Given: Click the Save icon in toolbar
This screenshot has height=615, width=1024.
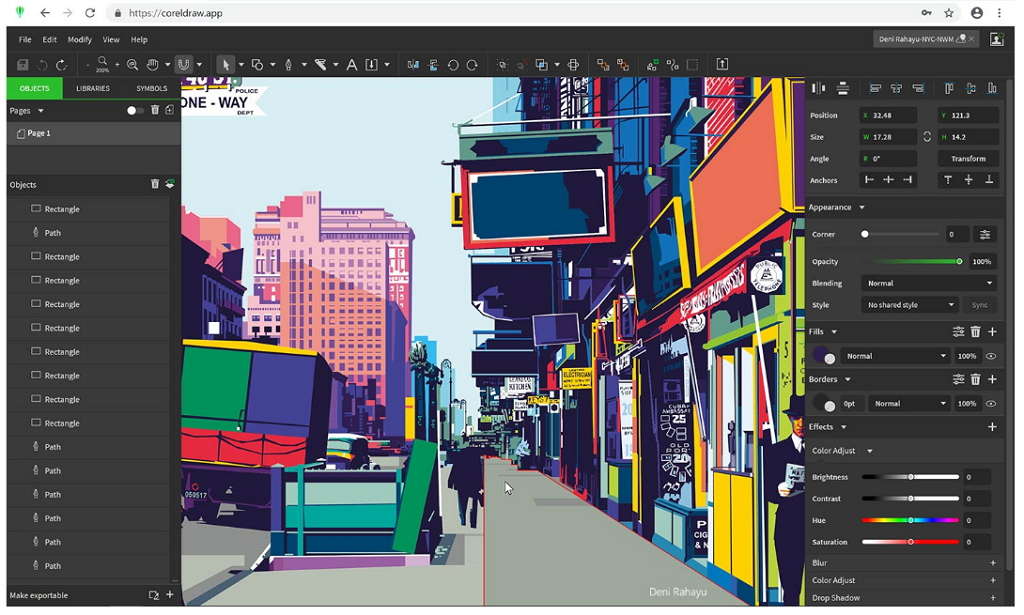Looking at the screenshot, I should tap(23, 65).
